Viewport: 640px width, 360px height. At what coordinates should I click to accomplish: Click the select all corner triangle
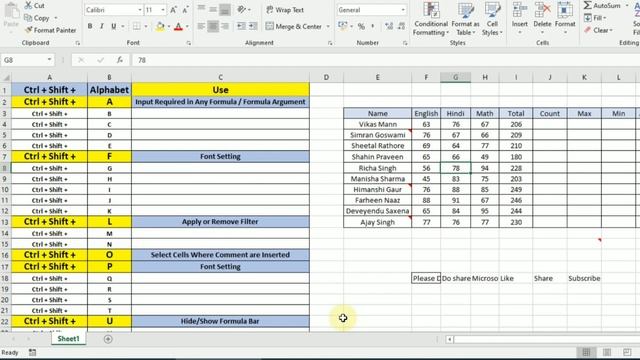pyautogui.click(x=6, y=78)
